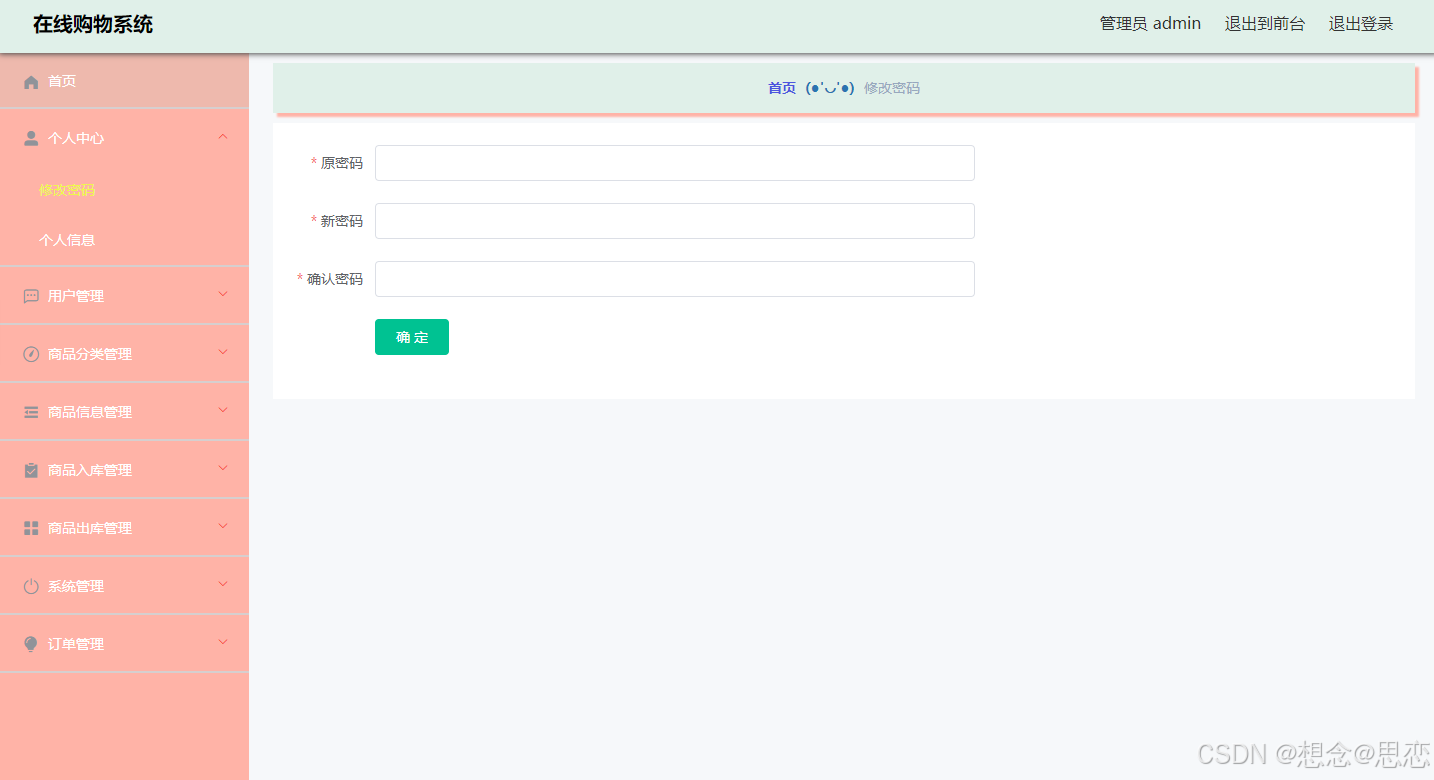This screenshot has width=1434, height=780.
Task: Collapse the 个人中心 menu chevron
Action: tap(223, 136)
